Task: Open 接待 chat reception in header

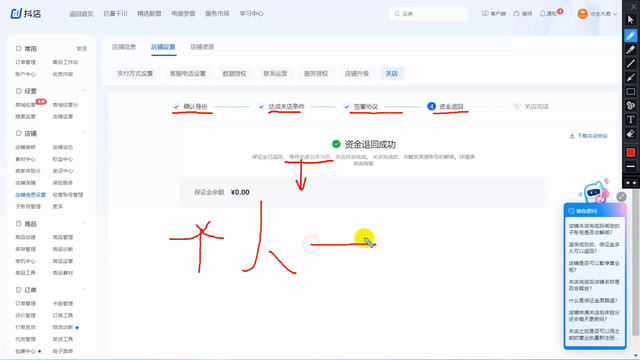Action: point(522,13)
